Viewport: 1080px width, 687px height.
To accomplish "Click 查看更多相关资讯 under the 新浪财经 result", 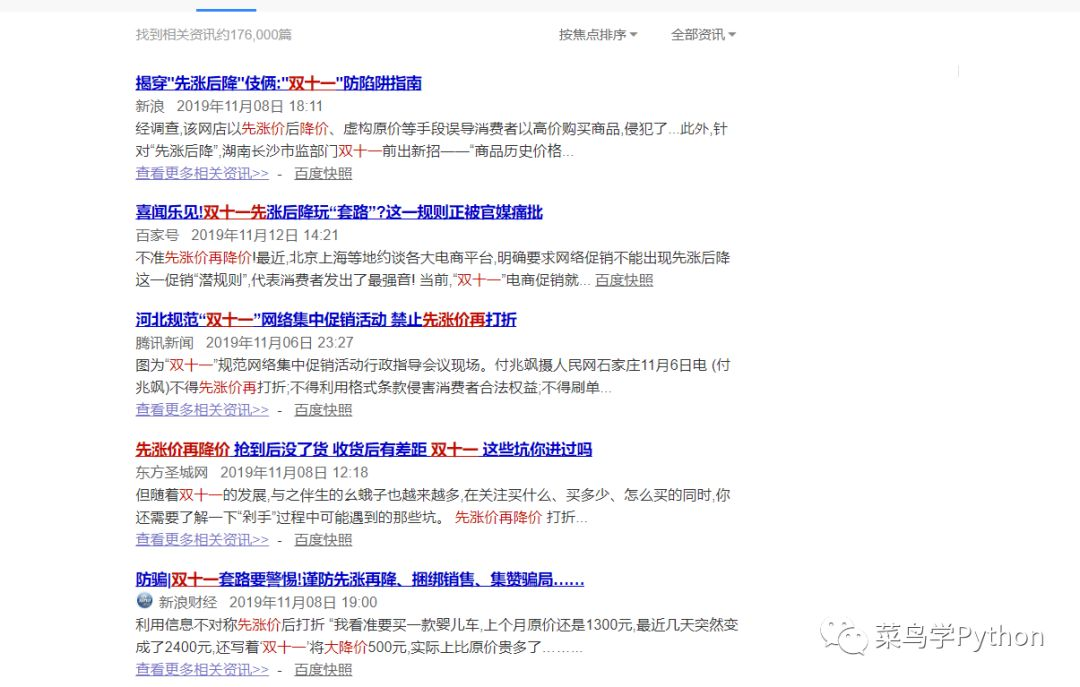I will (x=202, y=669).
